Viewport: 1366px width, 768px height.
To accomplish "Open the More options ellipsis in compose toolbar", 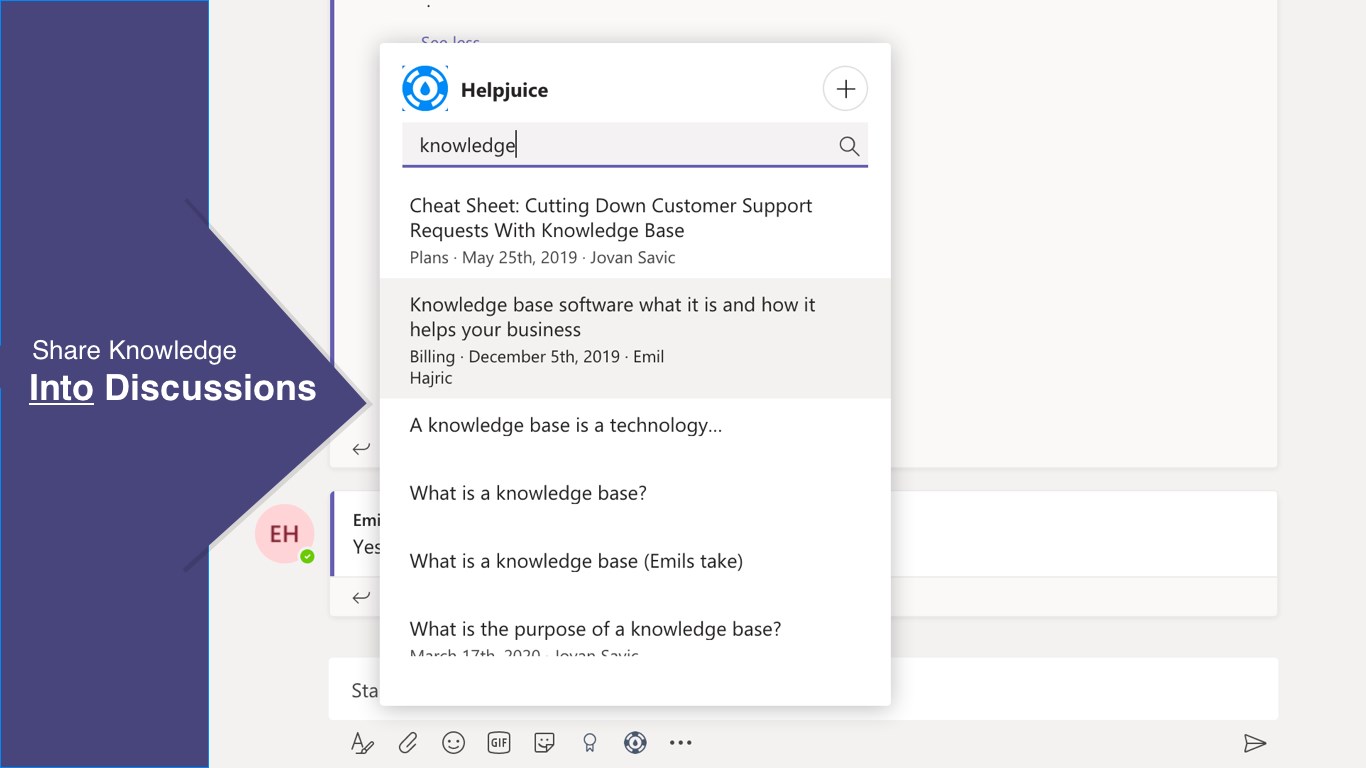I will point(681,743).
